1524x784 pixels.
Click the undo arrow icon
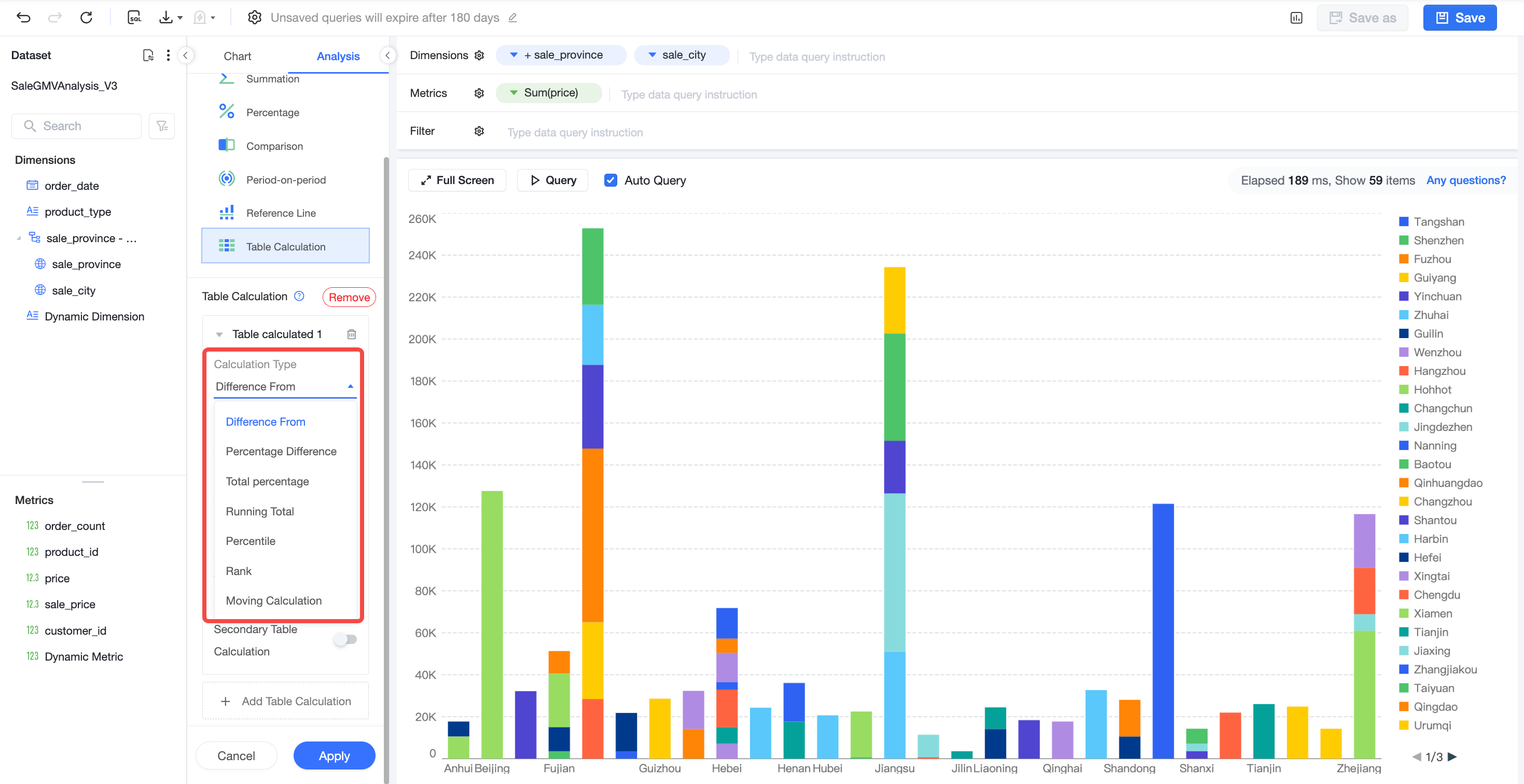[x=23, y=17]
